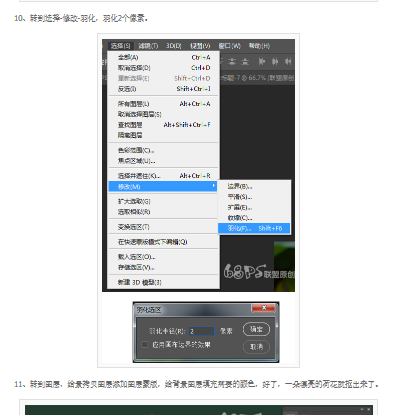This screenshot has width=410, height=415.
Task: Open the 窗口(W) menu
Action: coord(229,46)
